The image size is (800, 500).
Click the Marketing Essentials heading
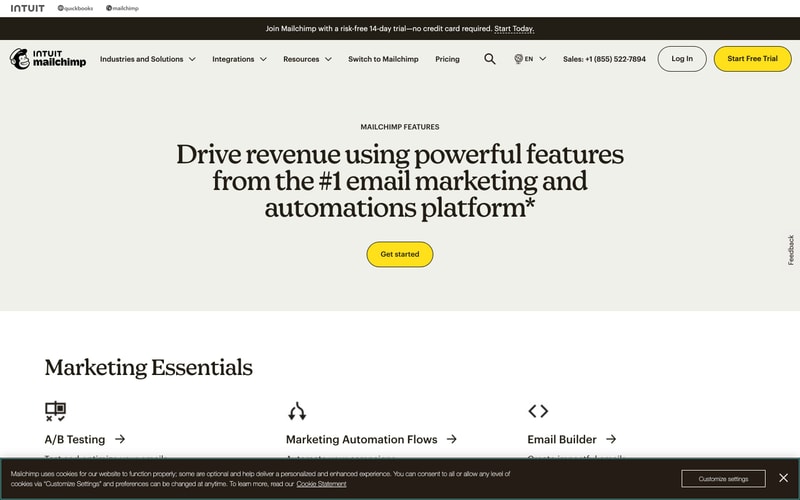[148, 368]
